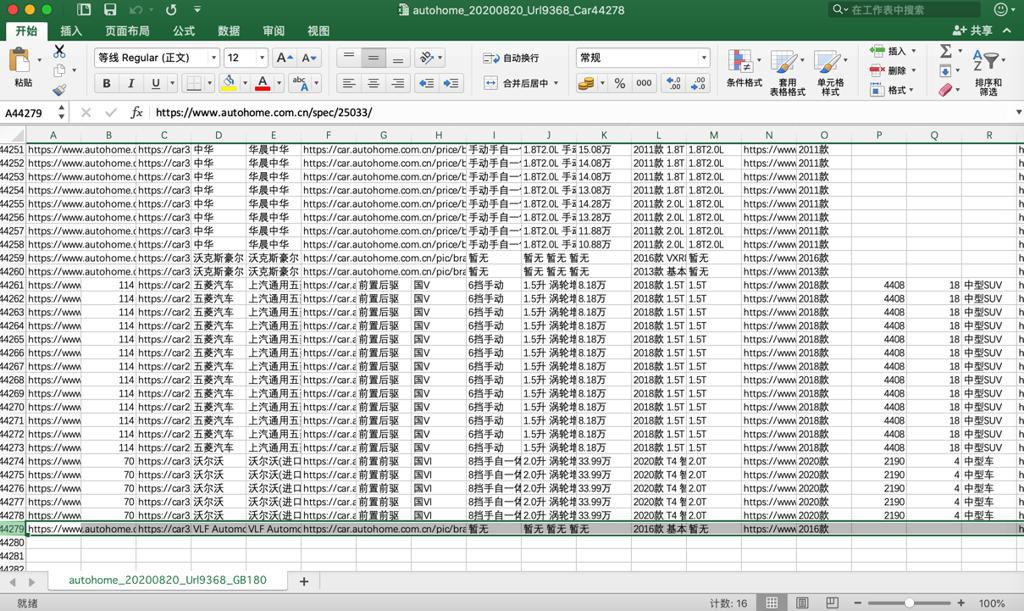Toggle italic formatting
Viewport: 1024px width, 611px height.
click(x=131, y=83)
